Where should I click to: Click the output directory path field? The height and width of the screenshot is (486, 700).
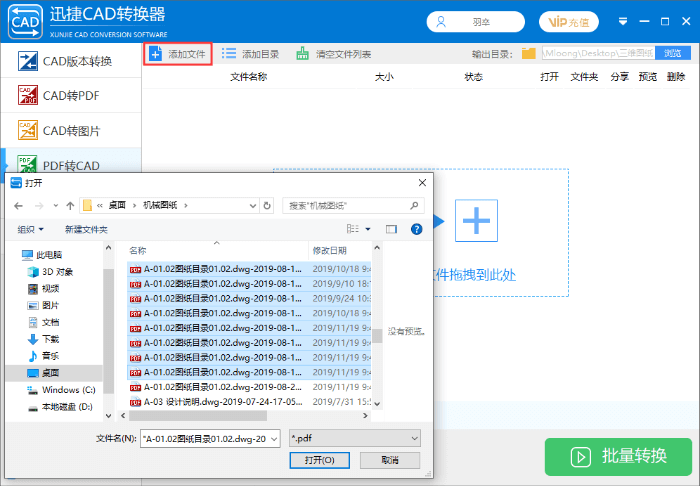[x=598, y=54]
